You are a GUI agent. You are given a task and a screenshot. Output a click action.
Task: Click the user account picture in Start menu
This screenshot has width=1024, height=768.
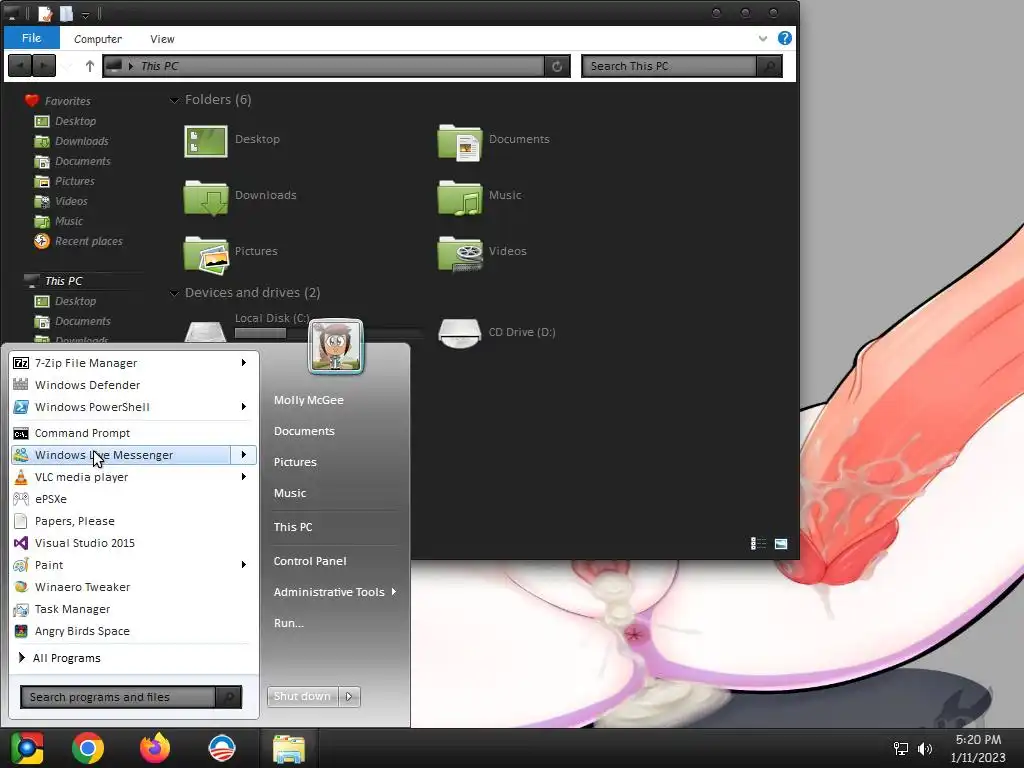click(336, 347)
